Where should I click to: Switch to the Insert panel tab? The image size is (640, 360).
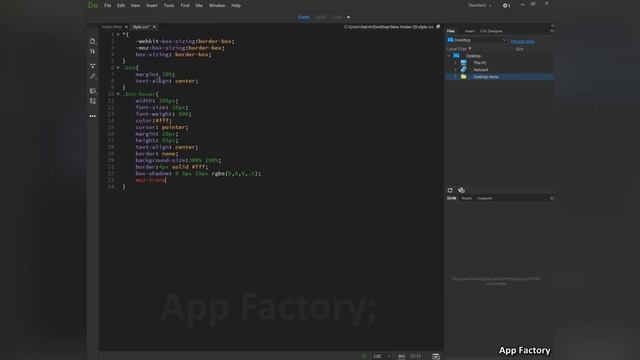pyautogui.click(x=470, y=31)
